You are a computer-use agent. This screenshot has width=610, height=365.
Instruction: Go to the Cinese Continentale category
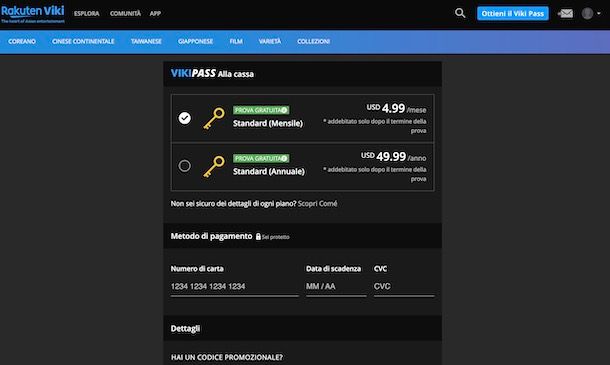point(83,41)
